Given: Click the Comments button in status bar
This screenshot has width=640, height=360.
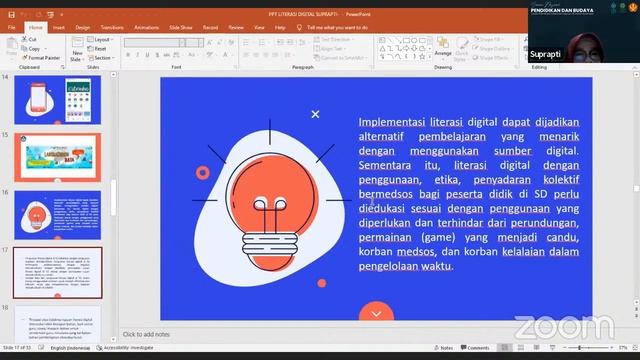Looking at the screenshot, I should (x=475, y=348).
